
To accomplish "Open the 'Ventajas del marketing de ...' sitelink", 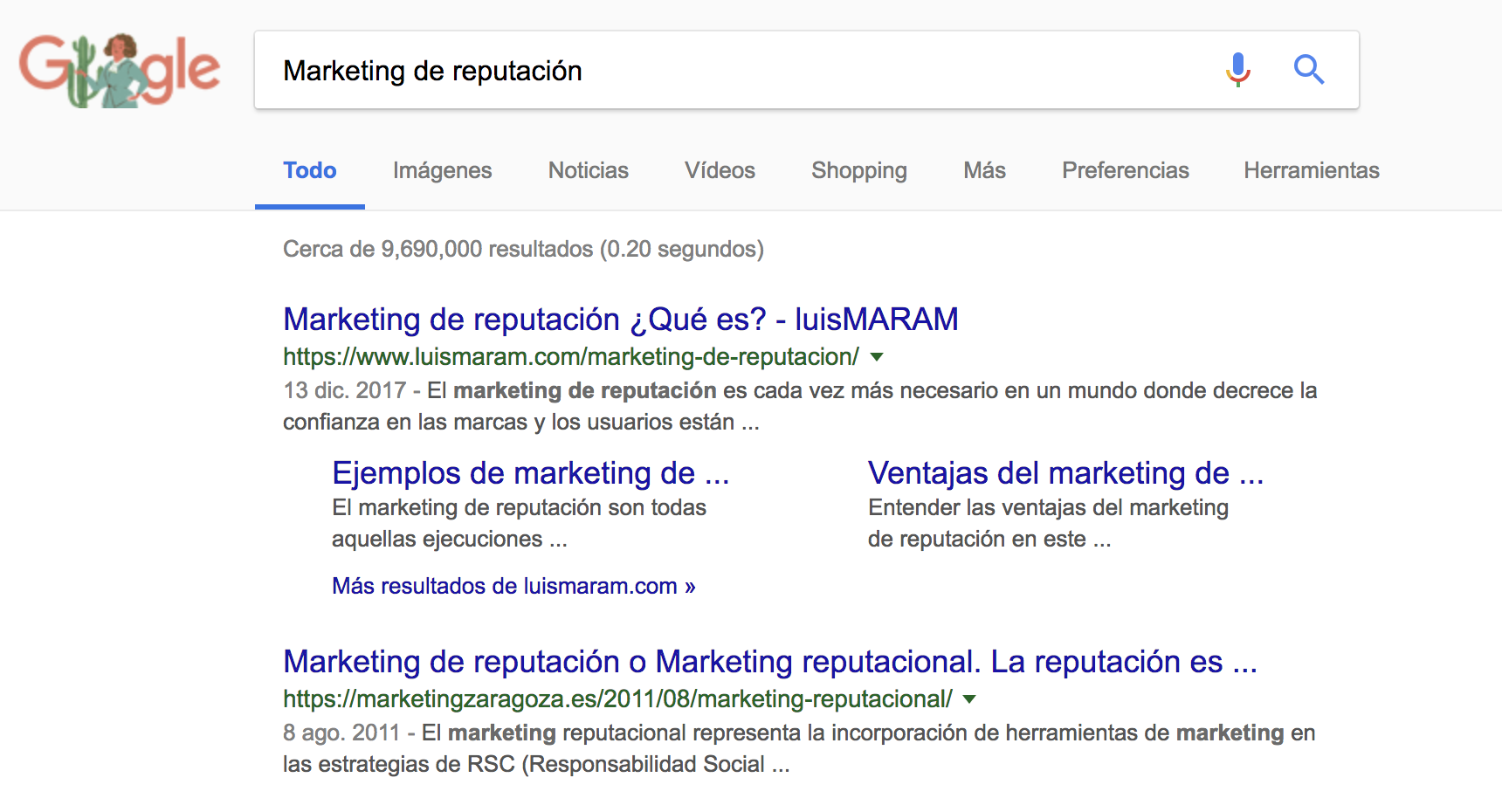I will pyautogui.click(x=1065, y=473).
